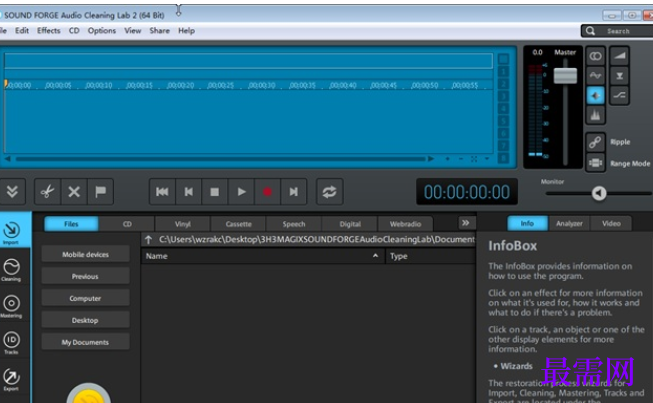Switch to the Speech tab
This screenshot has width=653, height=403.
294,224
